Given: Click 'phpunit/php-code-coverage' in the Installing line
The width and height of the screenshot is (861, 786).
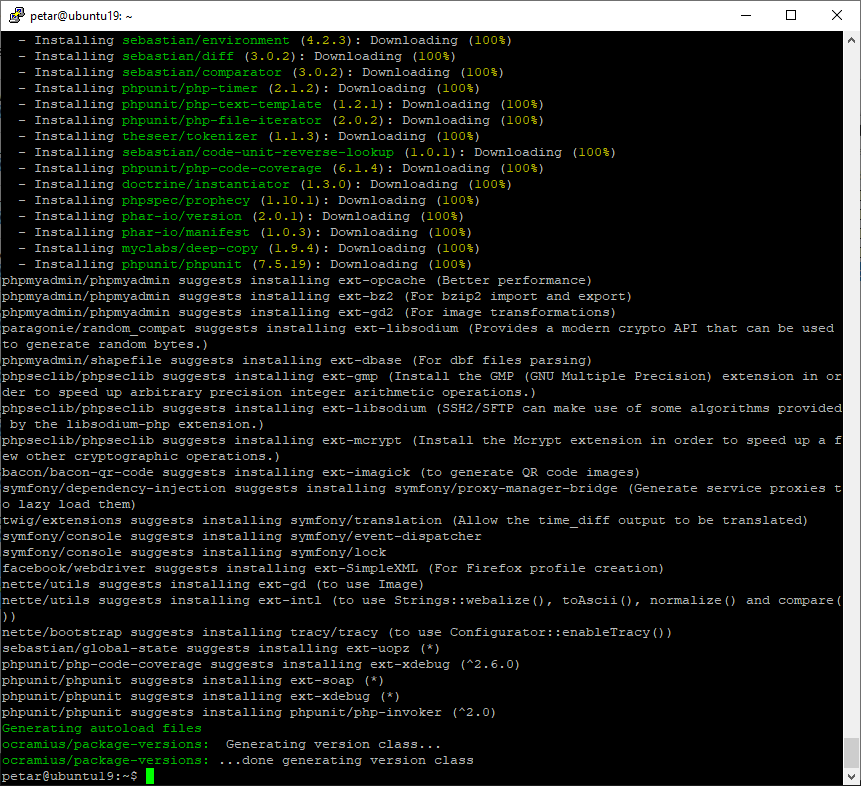Looking at the screenshot, I should tap(221, 168).
